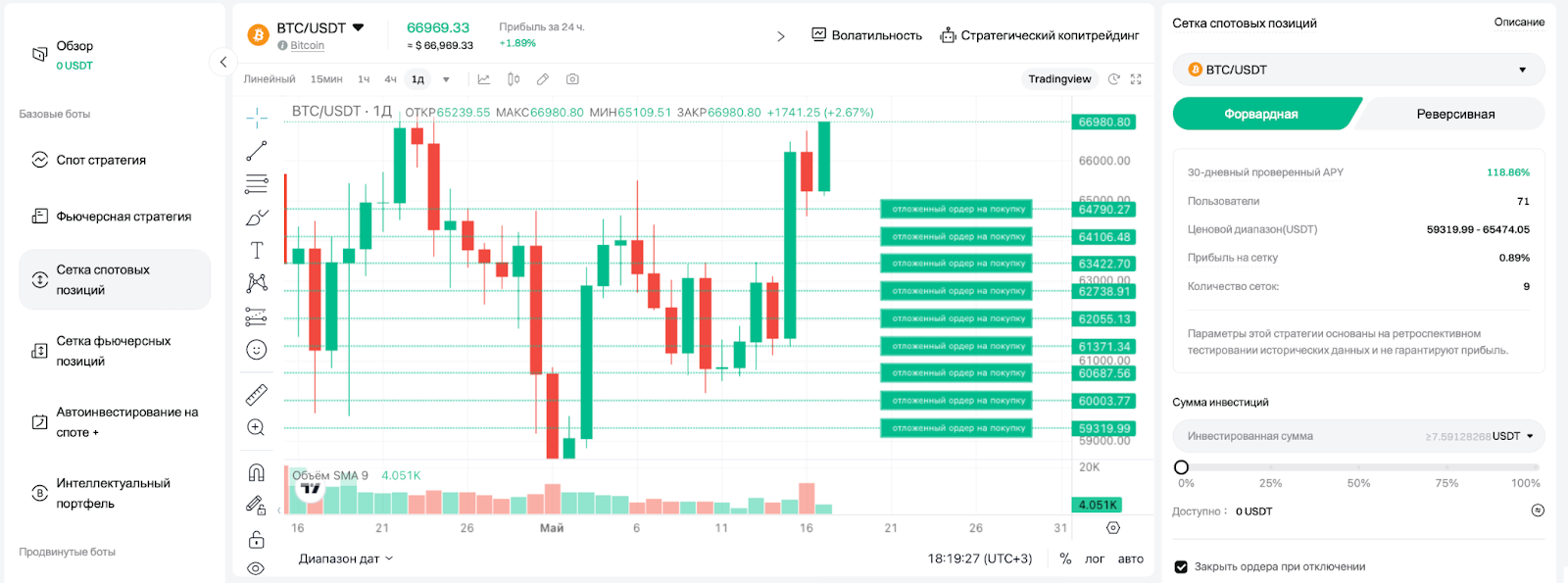
Task: Click the investment amount input field
Action: 1358,436
